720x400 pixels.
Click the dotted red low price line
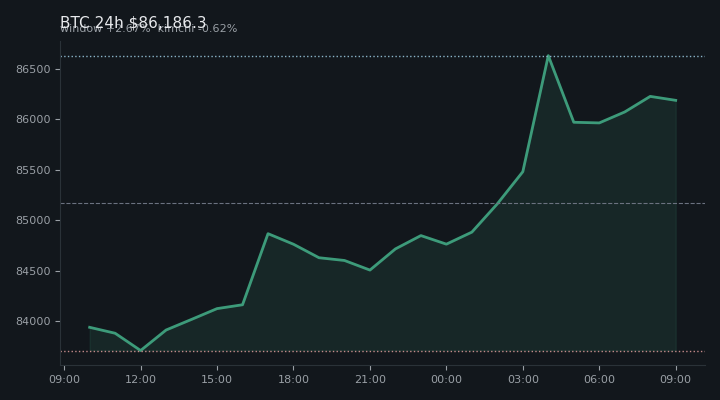click(x=383, y=352)
